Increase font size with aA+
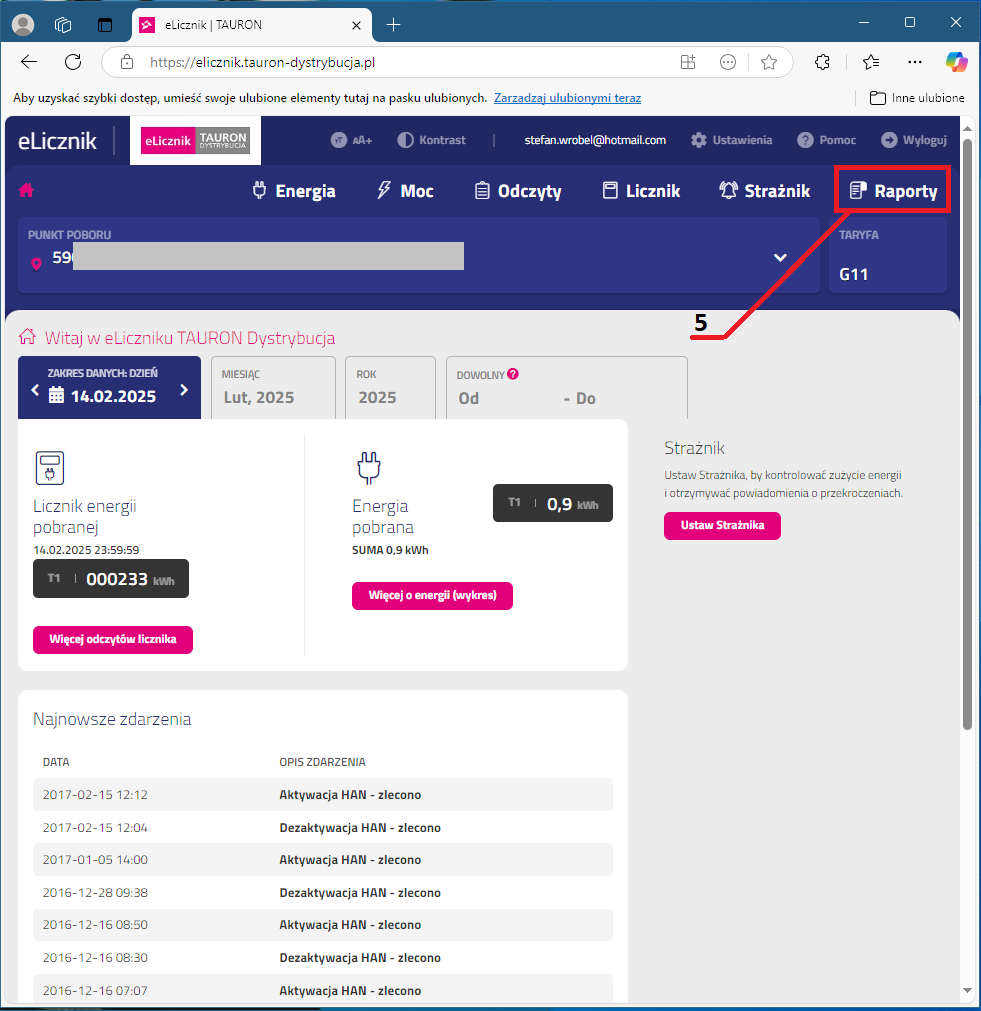Screen dimensions: 981x1011 (352, 140)
